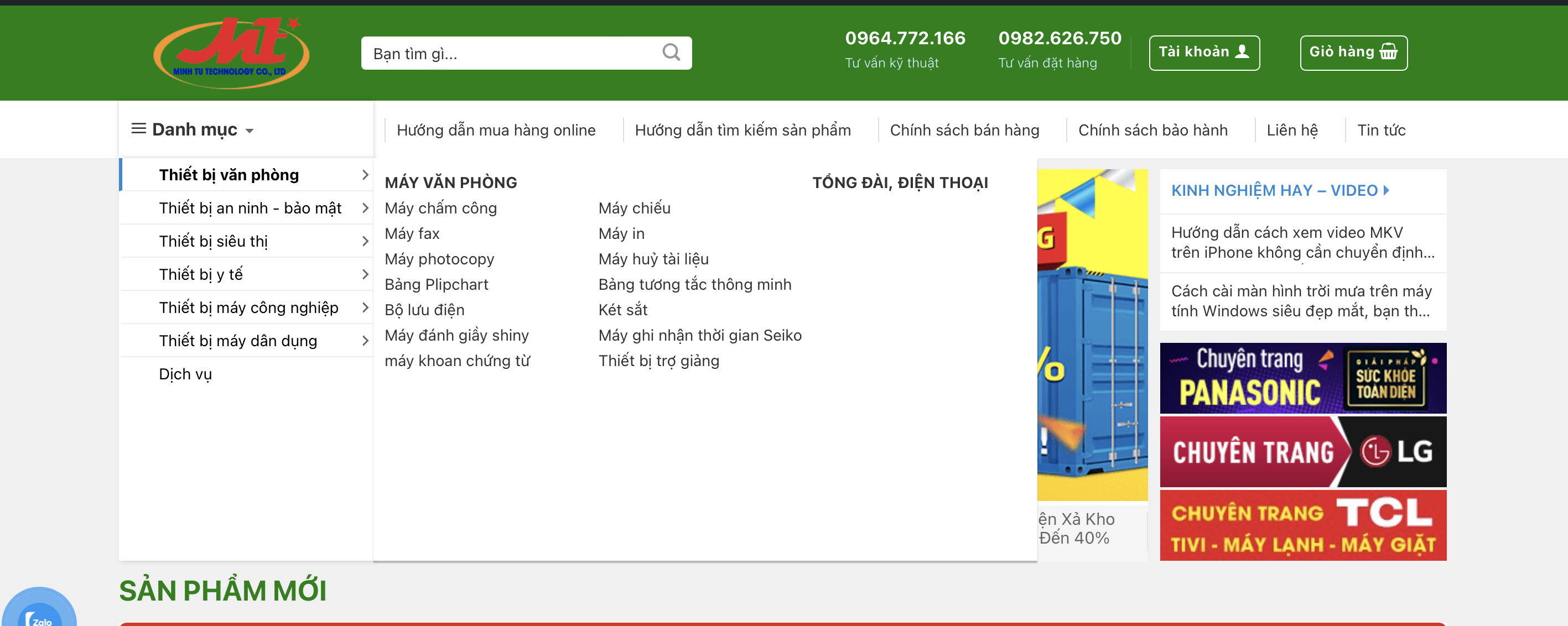Open Tài khoản account button
Viewport: 1568px width, 626px height.
click(x=1203, y=53)
